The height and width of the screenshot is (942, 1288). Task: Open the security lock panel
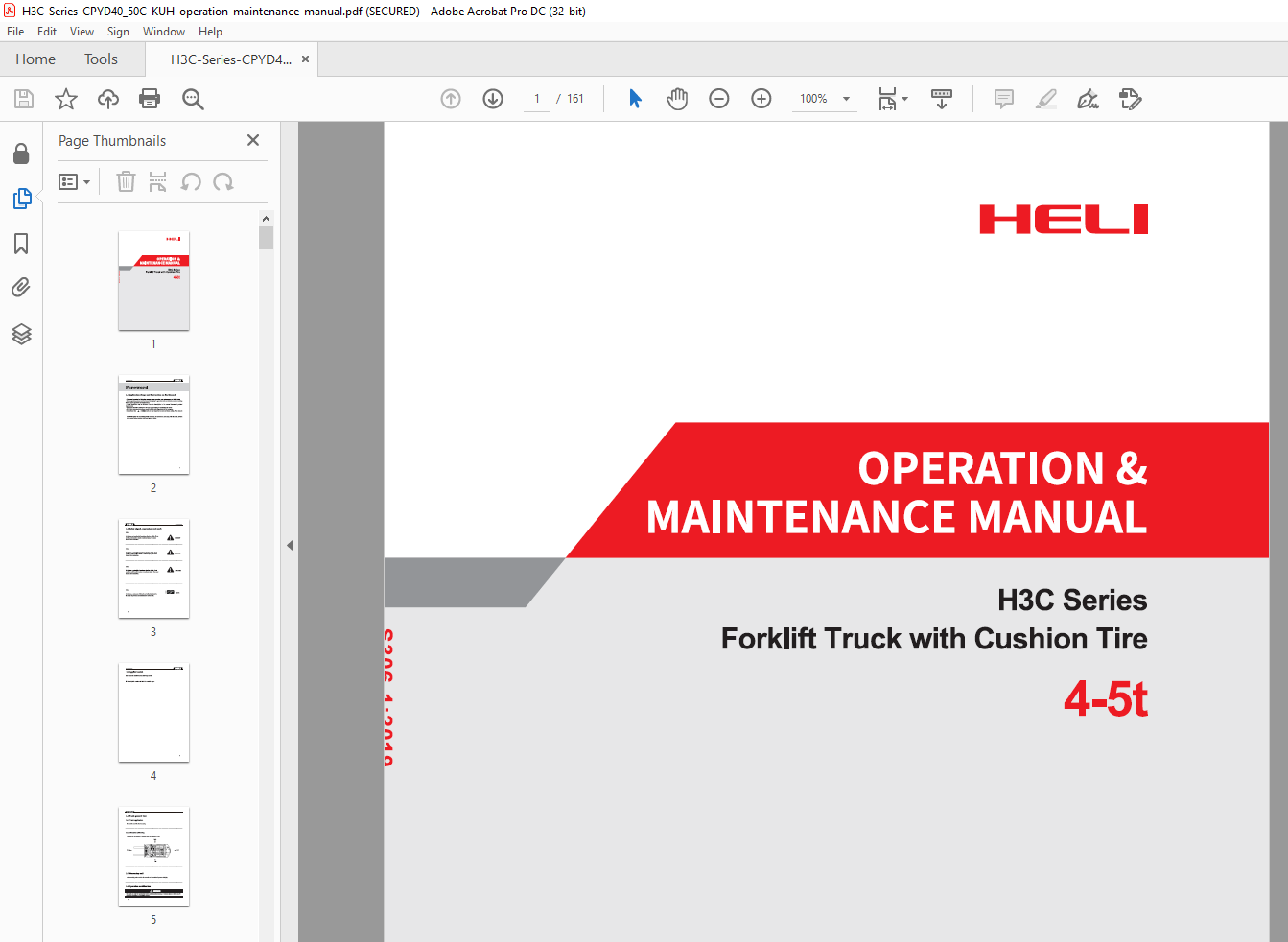[x=21, y=153]
